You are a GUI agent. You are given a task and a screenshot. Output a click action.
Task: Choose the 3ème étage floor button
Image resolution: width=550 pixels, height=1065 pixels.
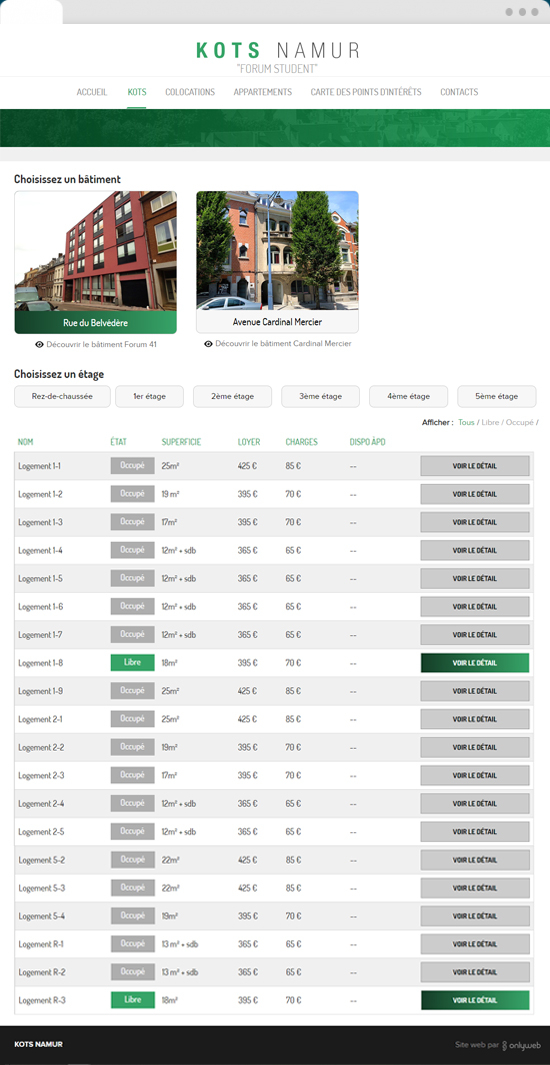tap(320, 397)
